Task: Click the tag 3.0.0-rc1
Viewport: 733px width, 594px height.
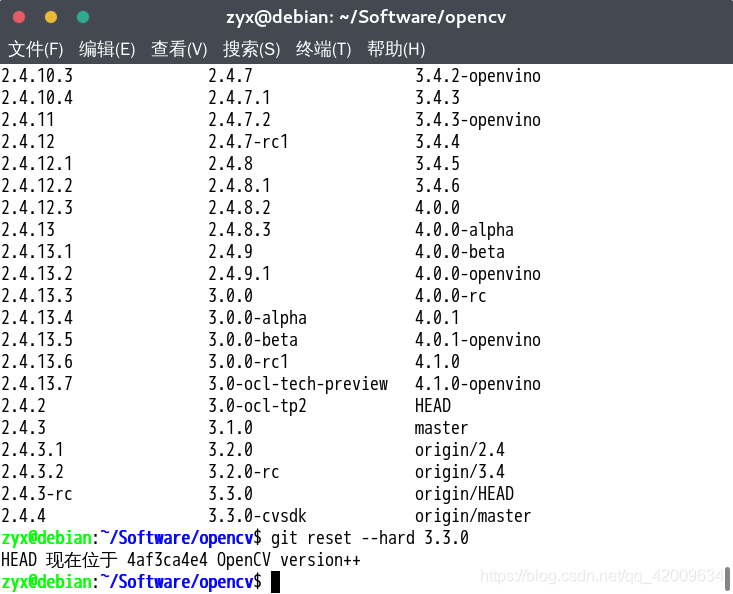Action: coord(248,362)
